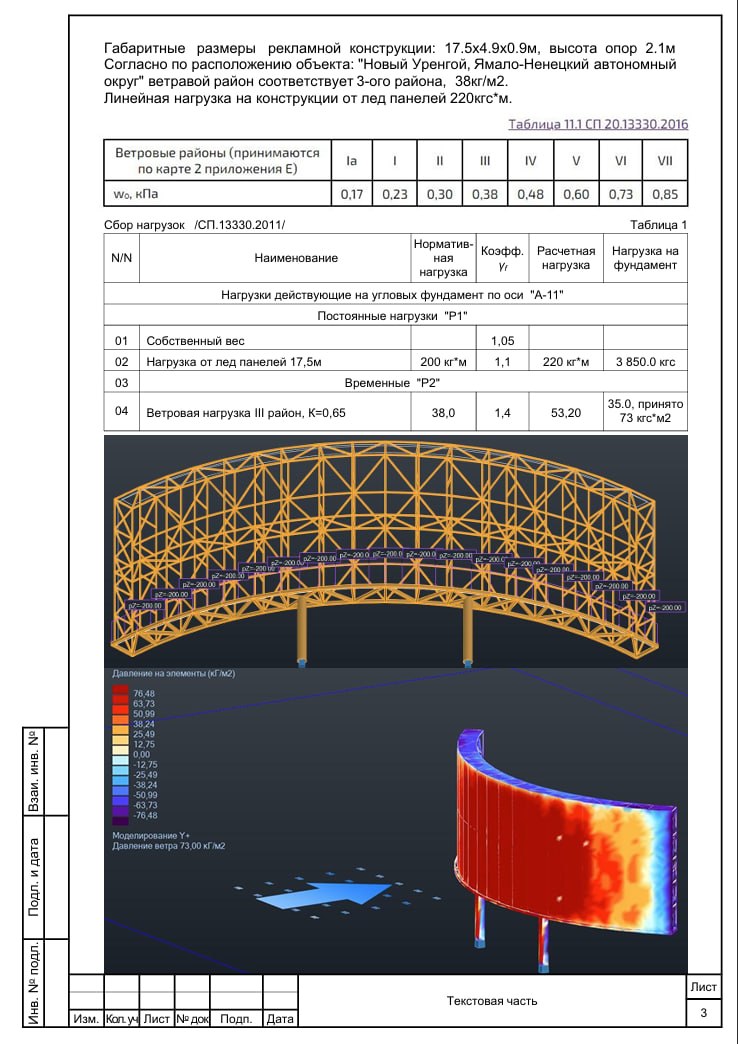Click the 'Сбор нагрузок /СП.13330.2011/' caption
The height and width of the screenshot is (1044, 738).
194,225
